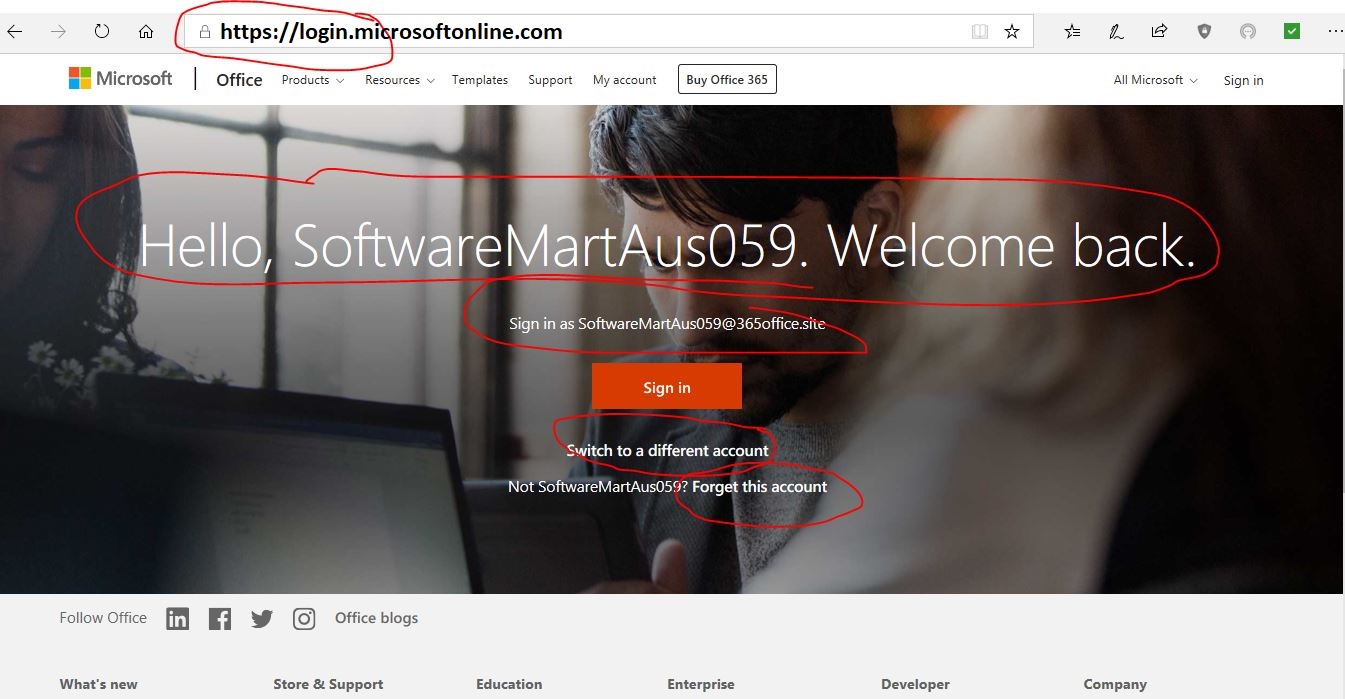Screen dimensions: 1345x699
Task: Expand the Products dropdown menu
Action: coord(313,80)
